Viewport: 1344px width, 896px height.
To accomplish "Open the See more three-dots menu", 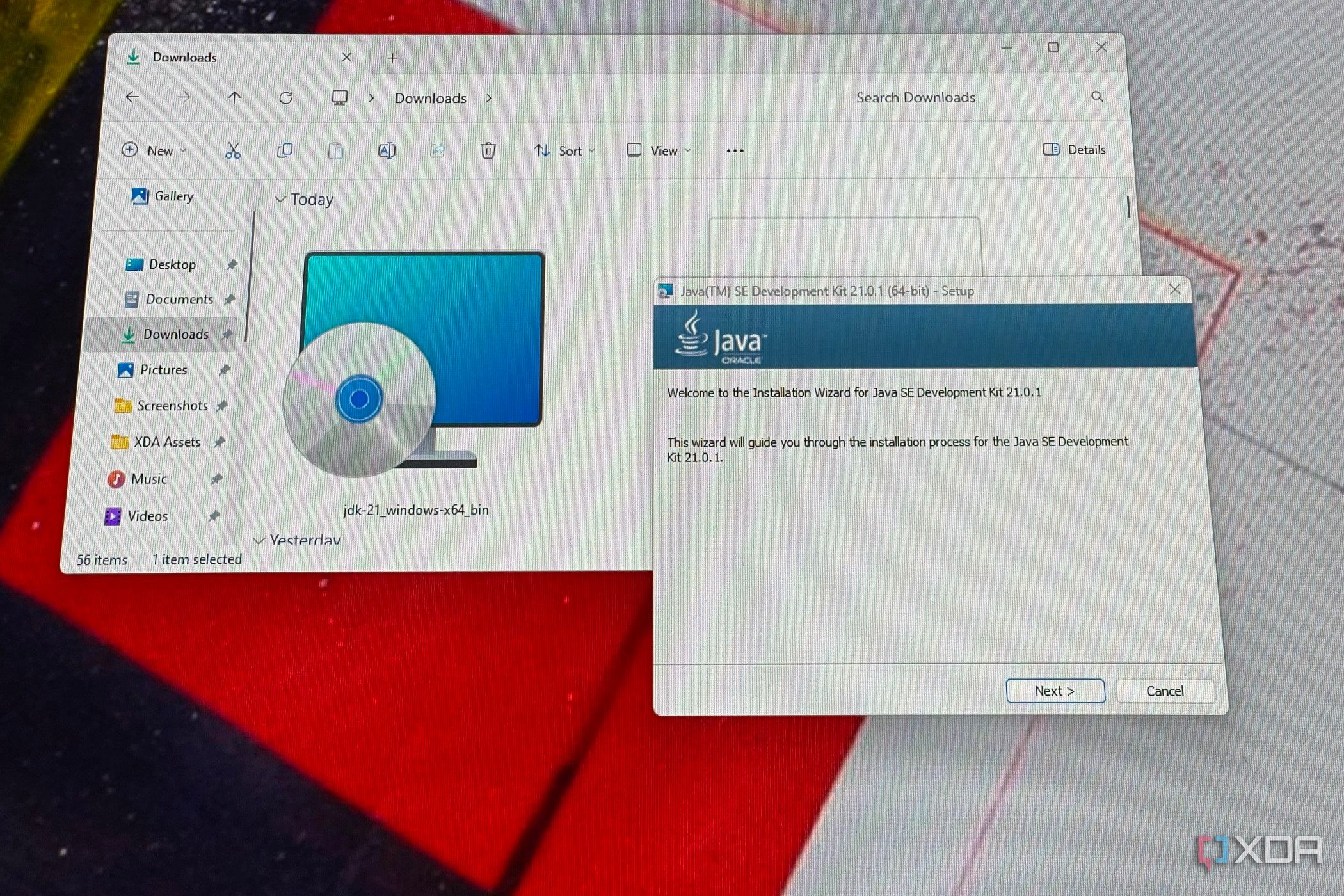I will tap(735, 151).
